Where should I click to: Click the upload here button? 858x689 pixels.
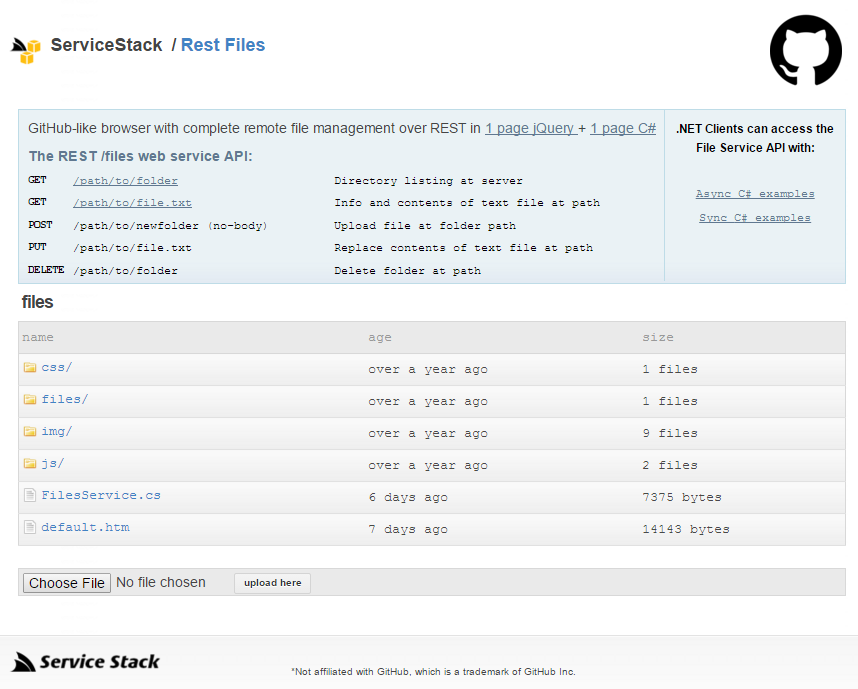coord(273,583)
